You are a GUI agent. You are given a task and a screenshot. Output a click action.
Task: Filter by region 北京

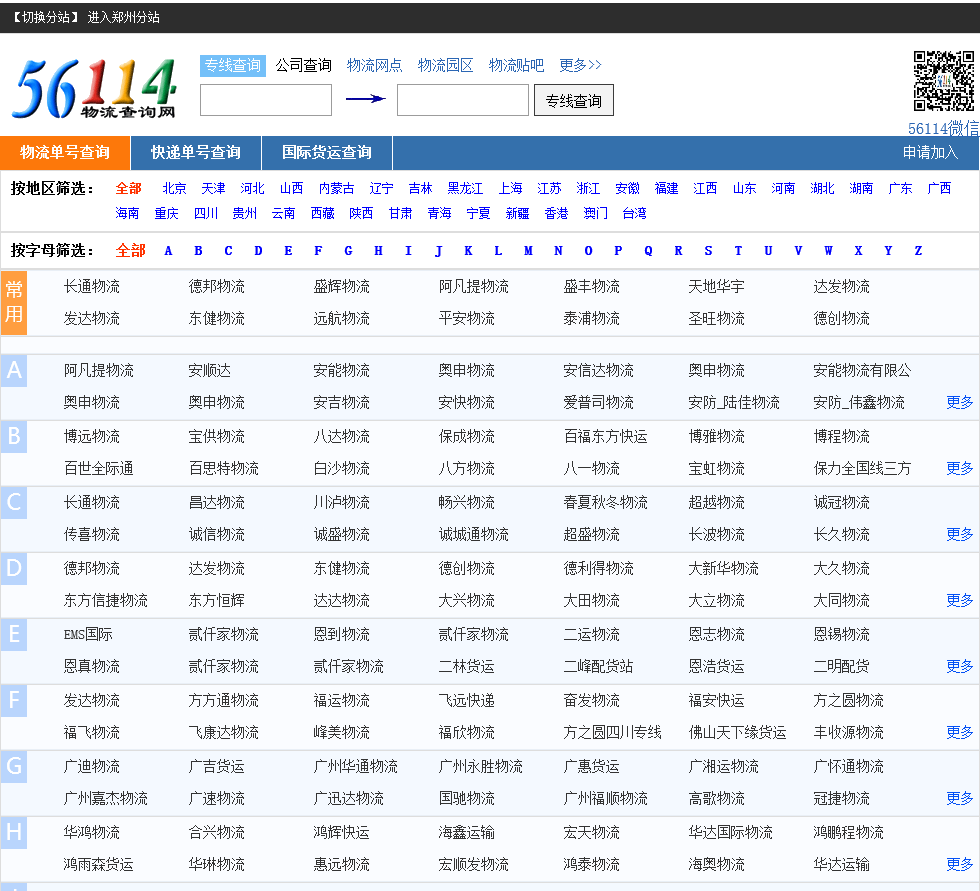pos(174,188)
